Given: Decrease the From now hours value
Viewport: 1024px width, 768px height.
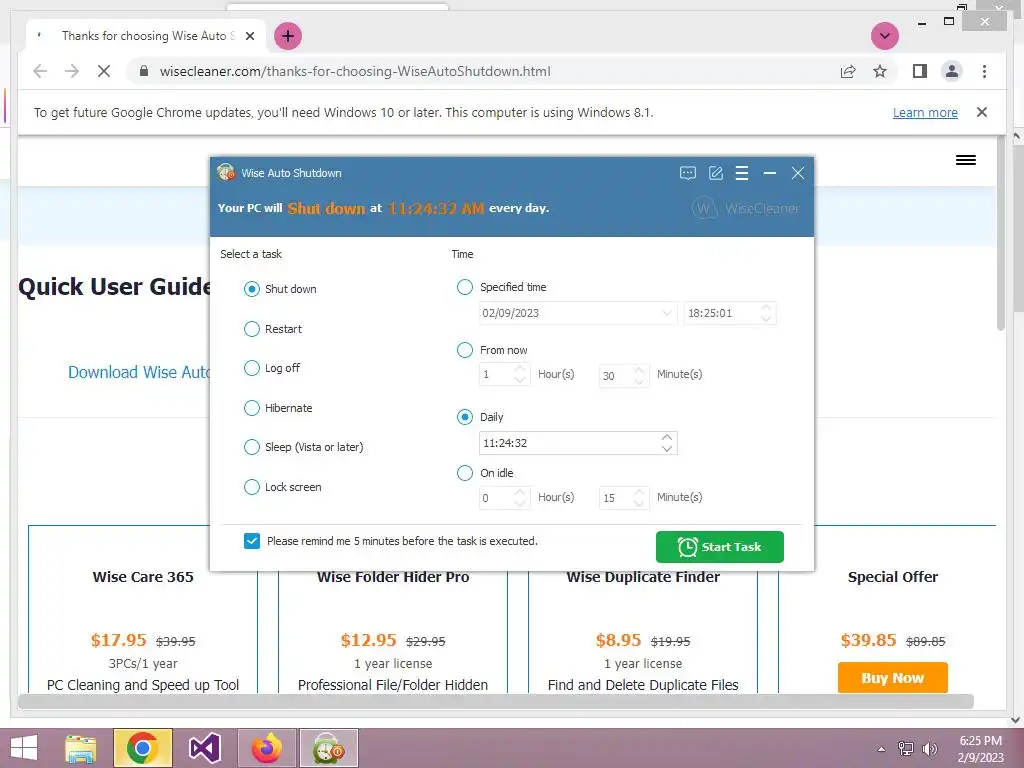Looking at the screenshot, I should 520,380.
